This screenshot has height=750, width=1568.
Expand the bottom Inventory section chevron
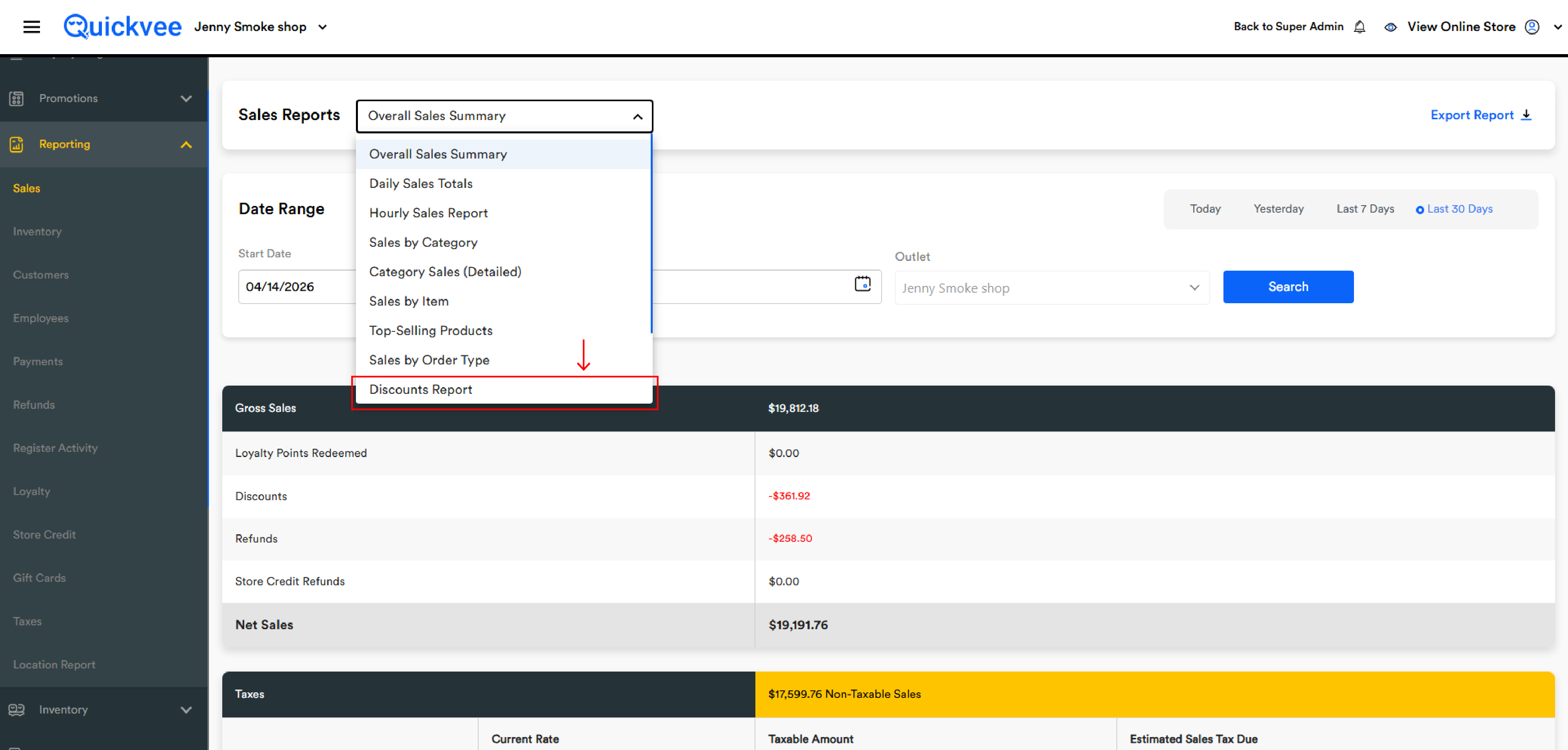point(186,710)
